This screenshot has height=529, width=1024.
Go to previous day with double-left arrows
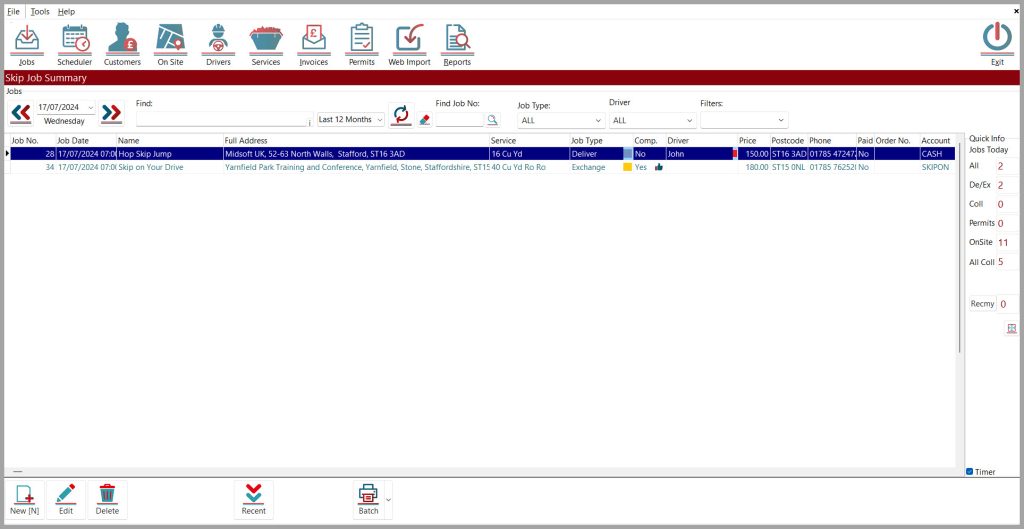[21, 114]
